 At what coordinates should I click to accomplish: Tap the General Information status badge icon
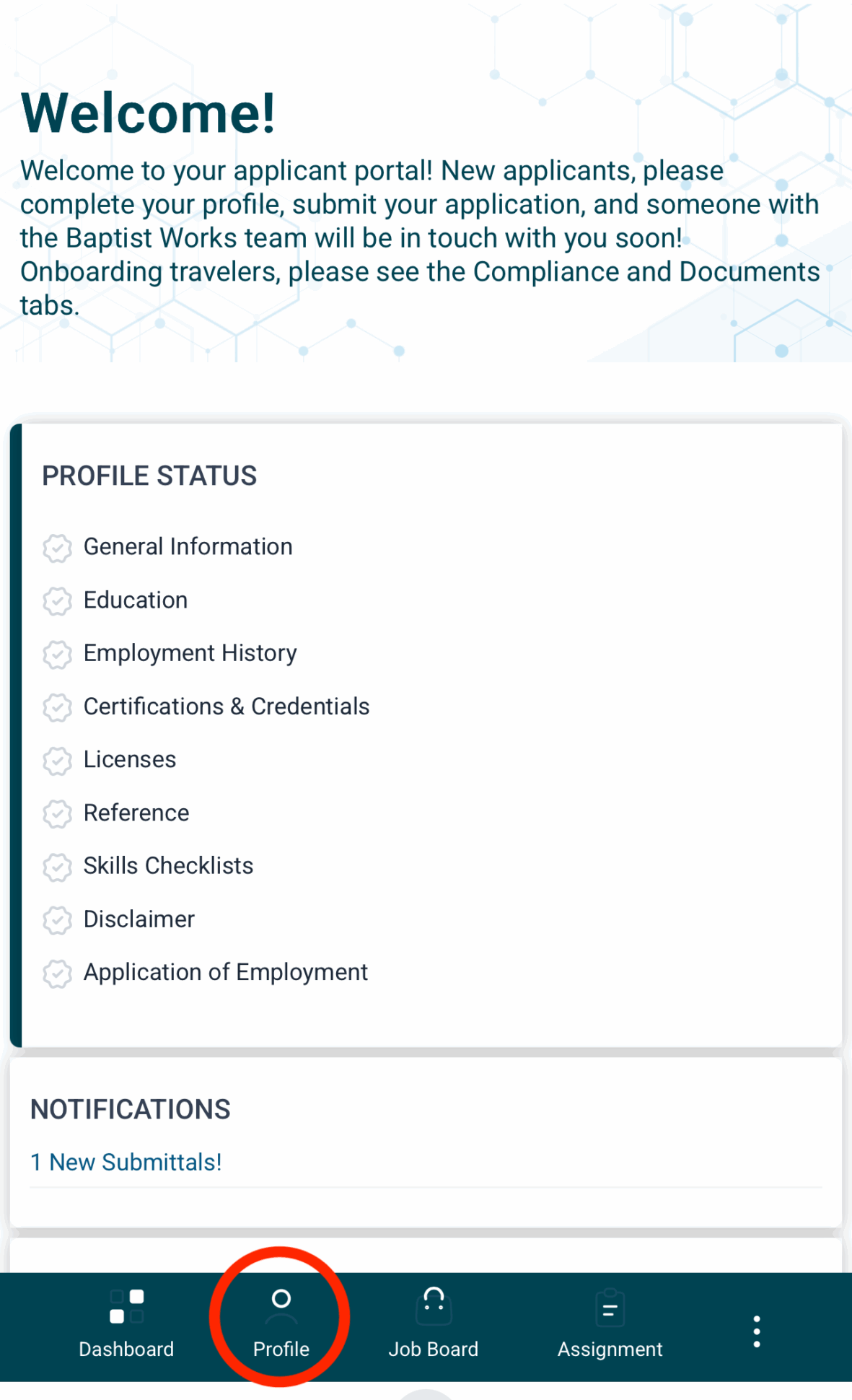pyautogui.click(x=57, y=548)
